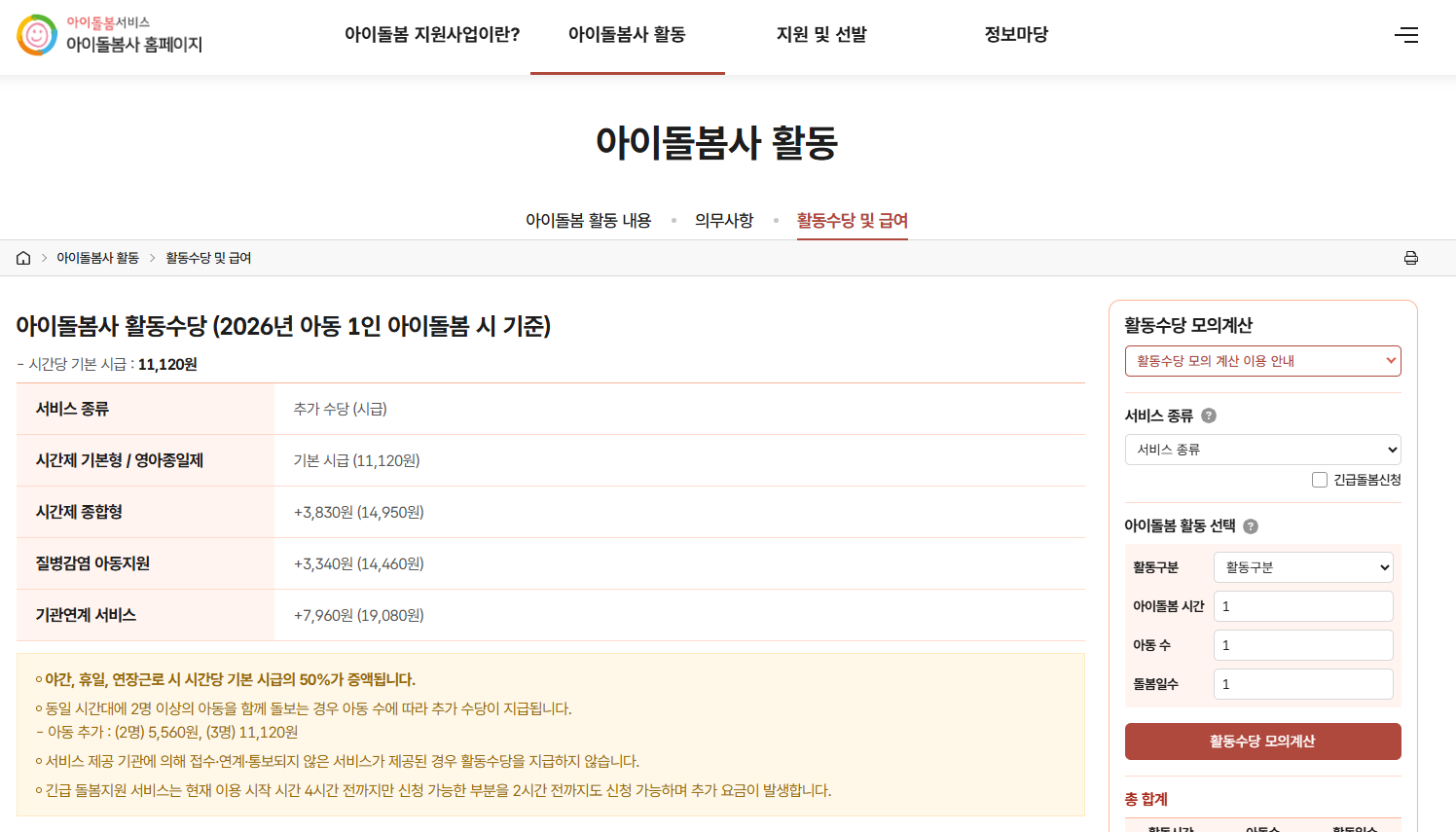This screenshot has height=832, width=1456.
Task: Click the home icon in breadcrumb
Action: (x=23, y=258)
